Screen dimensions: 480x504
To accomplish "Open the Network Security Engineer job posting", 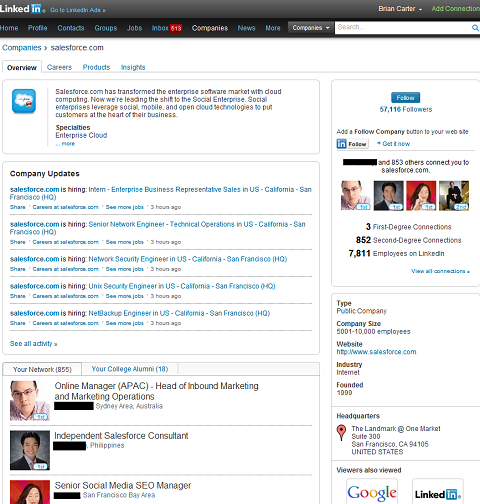I will pyautogui.click(x=188, y=259).
